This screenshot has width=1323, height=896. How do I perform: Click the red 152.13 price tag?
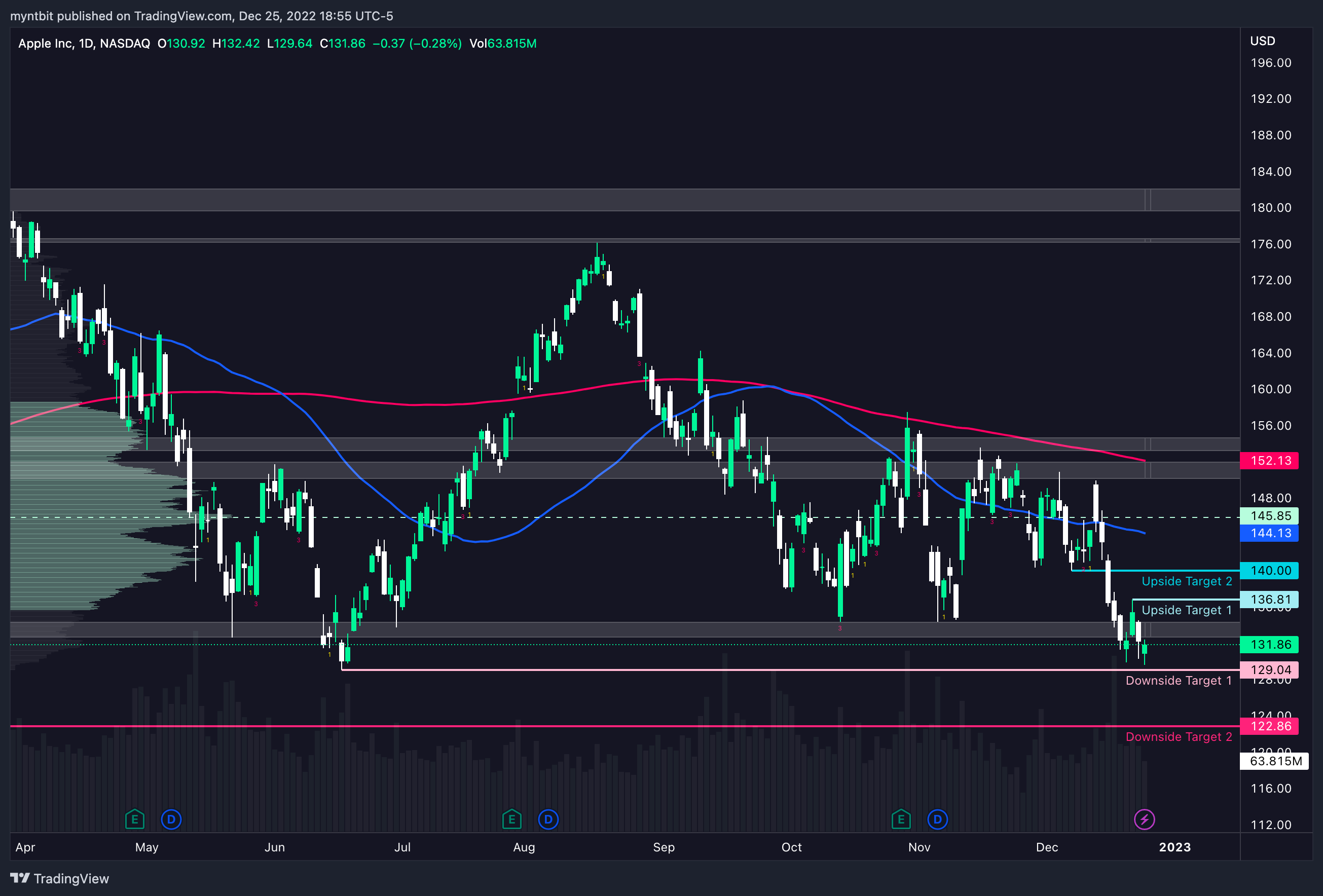(x=1269, y=461)
